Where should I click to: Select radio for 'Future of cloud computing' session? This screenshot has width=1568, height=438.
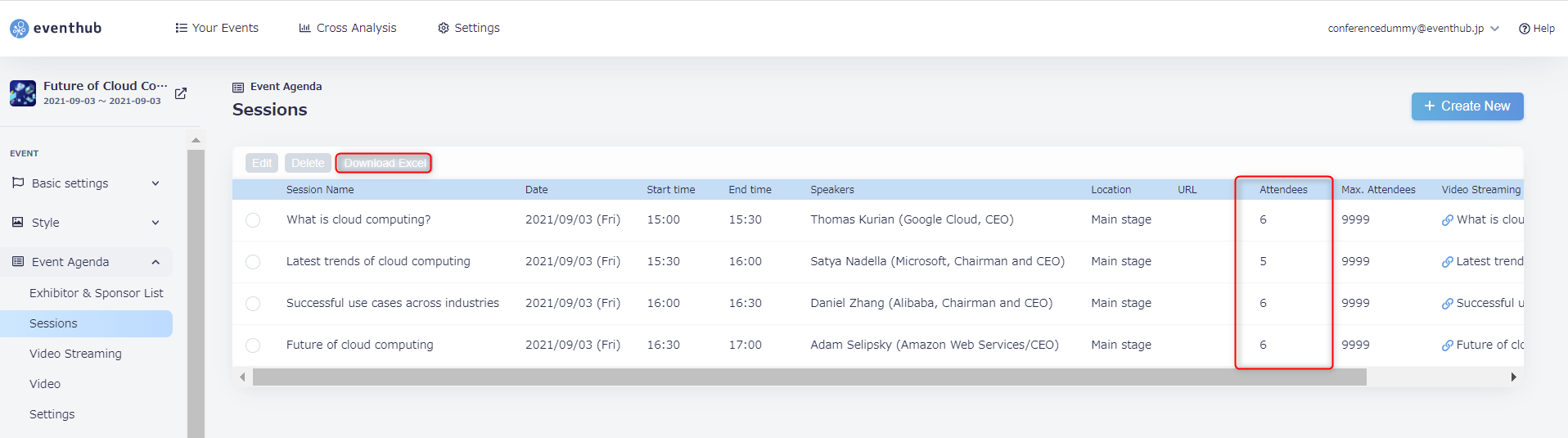coord(253,345)
